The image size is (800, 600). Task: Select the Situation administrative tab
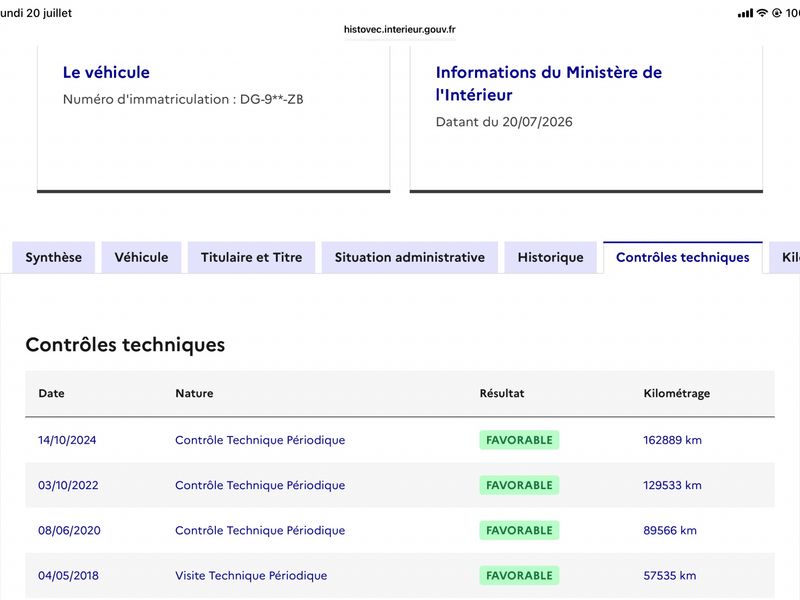click(x=410, y=257)
